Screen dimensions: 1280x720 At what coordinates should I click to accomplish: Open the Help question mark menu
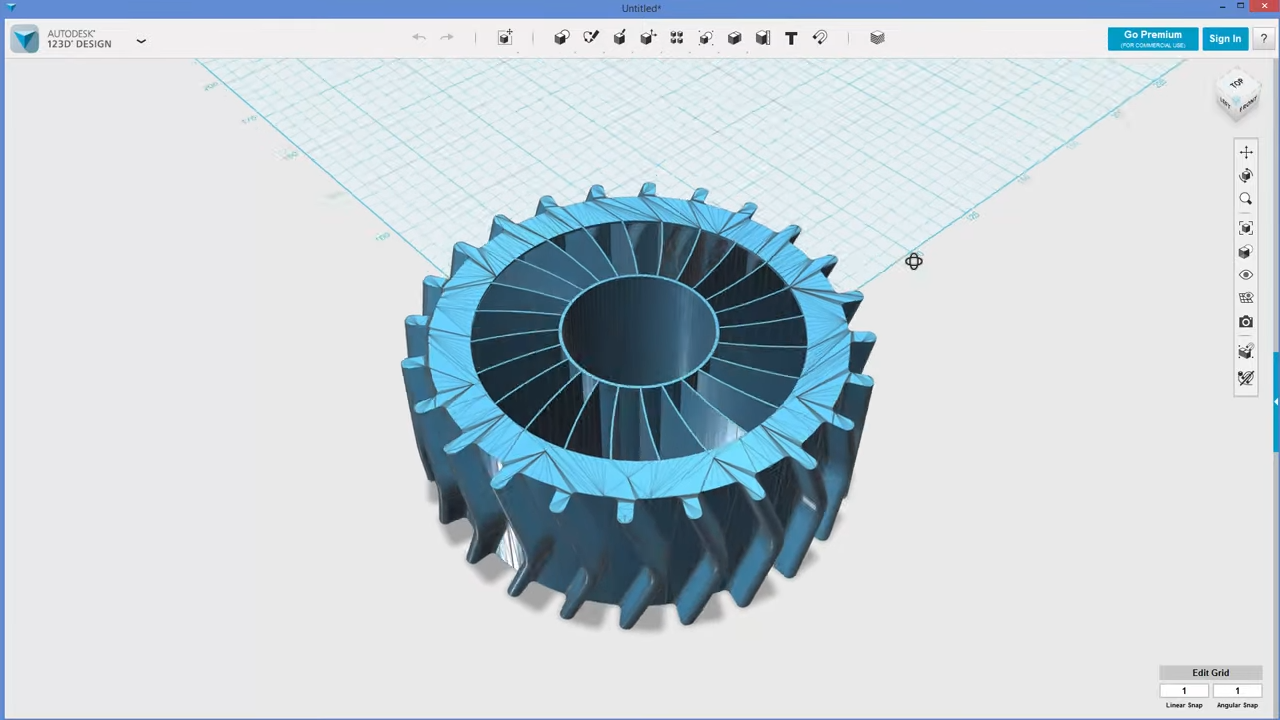1263,39
